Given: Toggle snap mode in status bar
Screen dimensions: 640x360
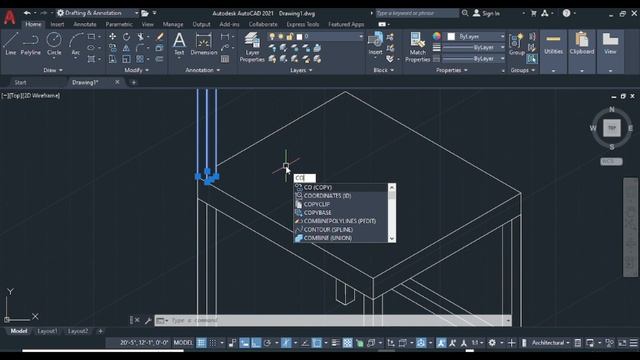Looking at the screenshot, I should (213, 343).
